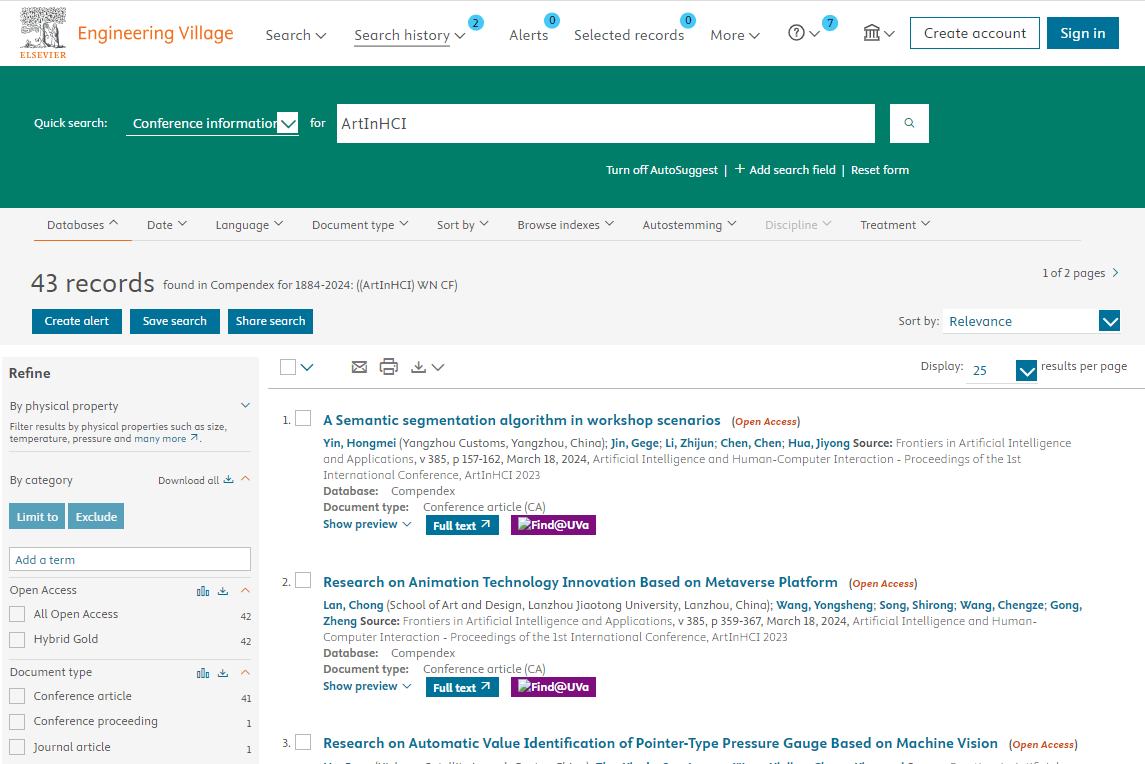Click the Elsevier tree logo
The image size is (1145, 764).
(43, 33)
